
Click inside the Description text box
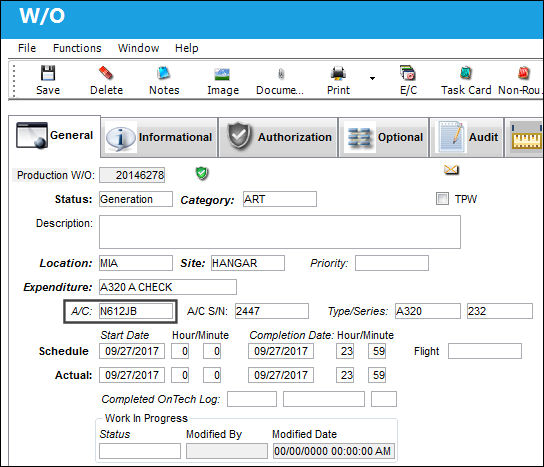tap(280, 232)
